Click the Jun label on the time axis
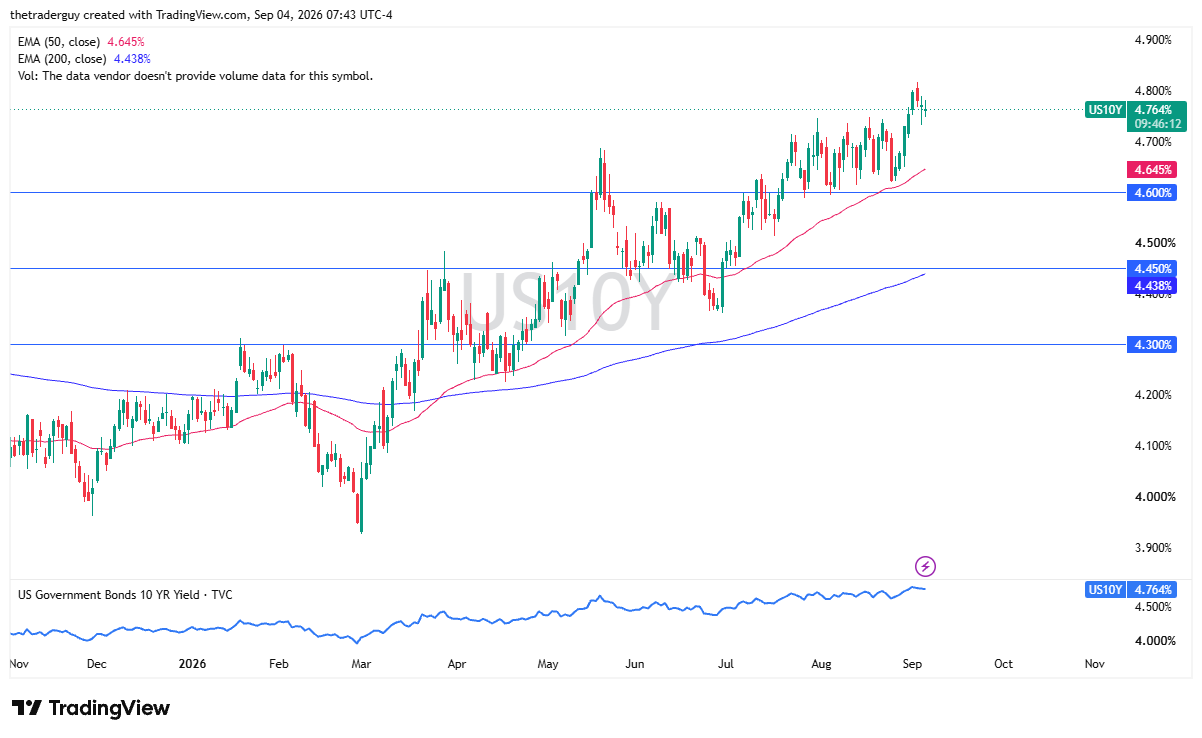The width and height of the screenshot is (1202, 738). (x=635, y=663)
